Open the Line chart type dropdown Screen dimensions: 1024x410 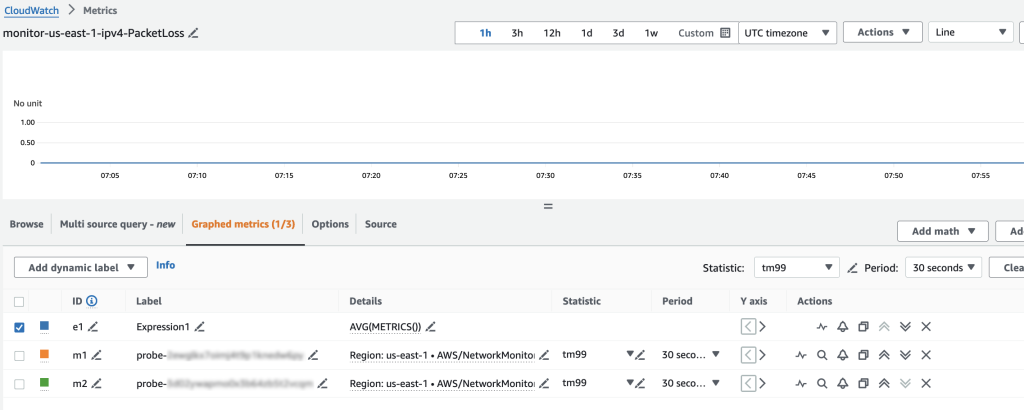coord(970,32)
